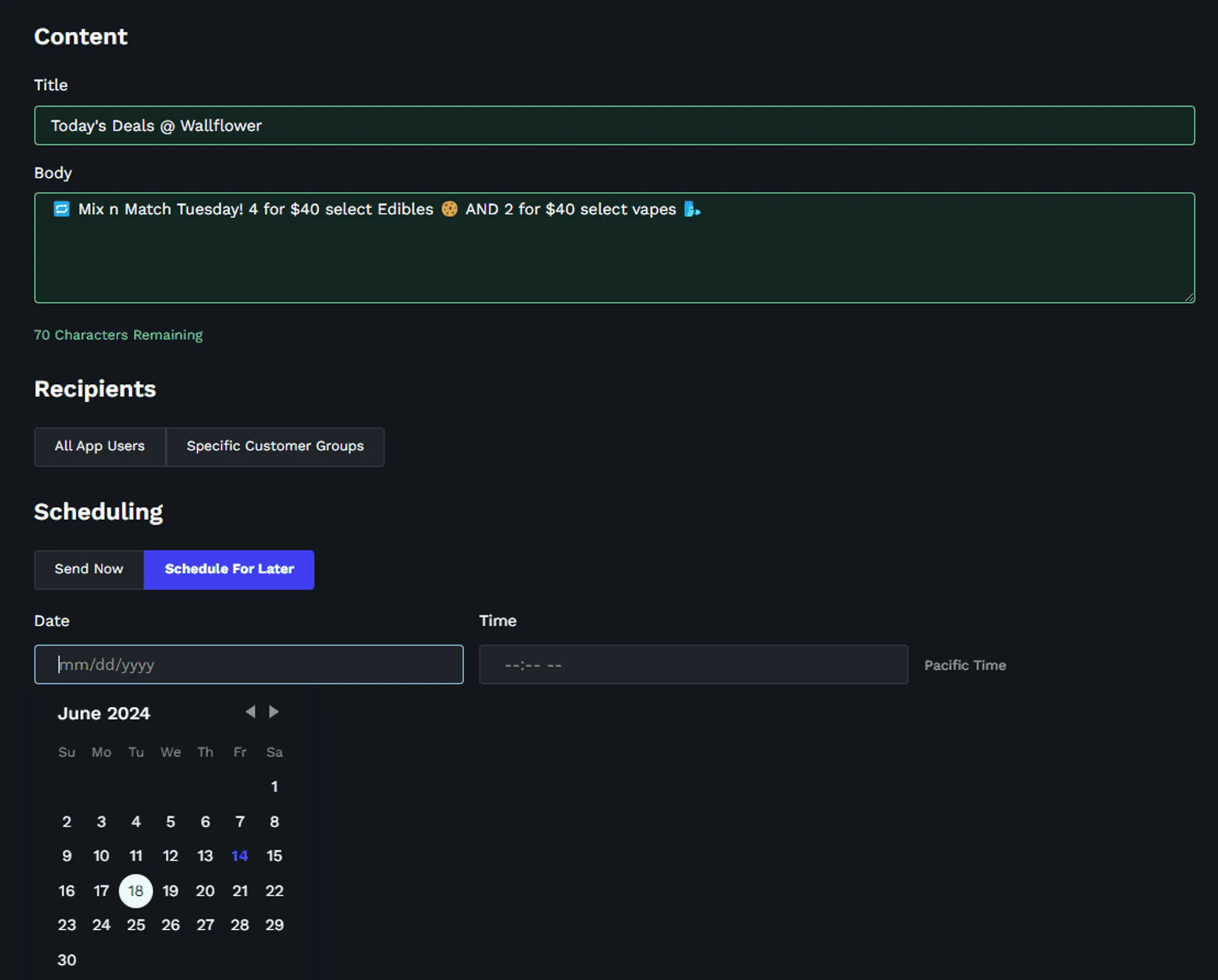Set the date to June 30

click(x=67, y=961)
